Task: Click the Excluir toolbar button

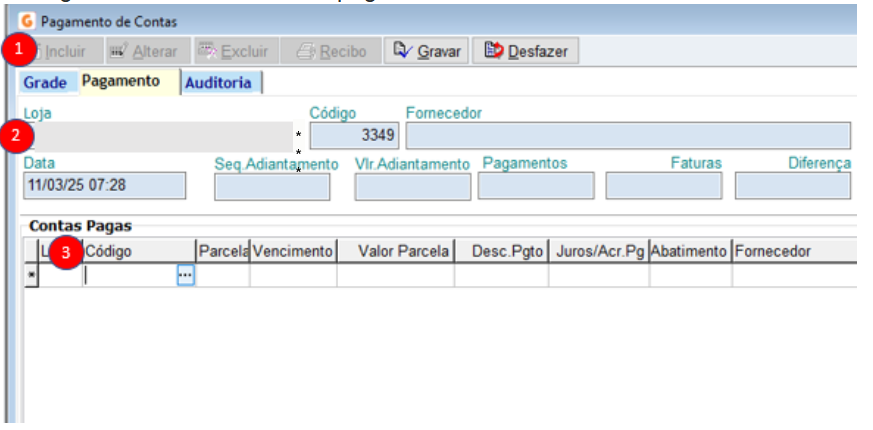Action: click(x=237, y=51)
